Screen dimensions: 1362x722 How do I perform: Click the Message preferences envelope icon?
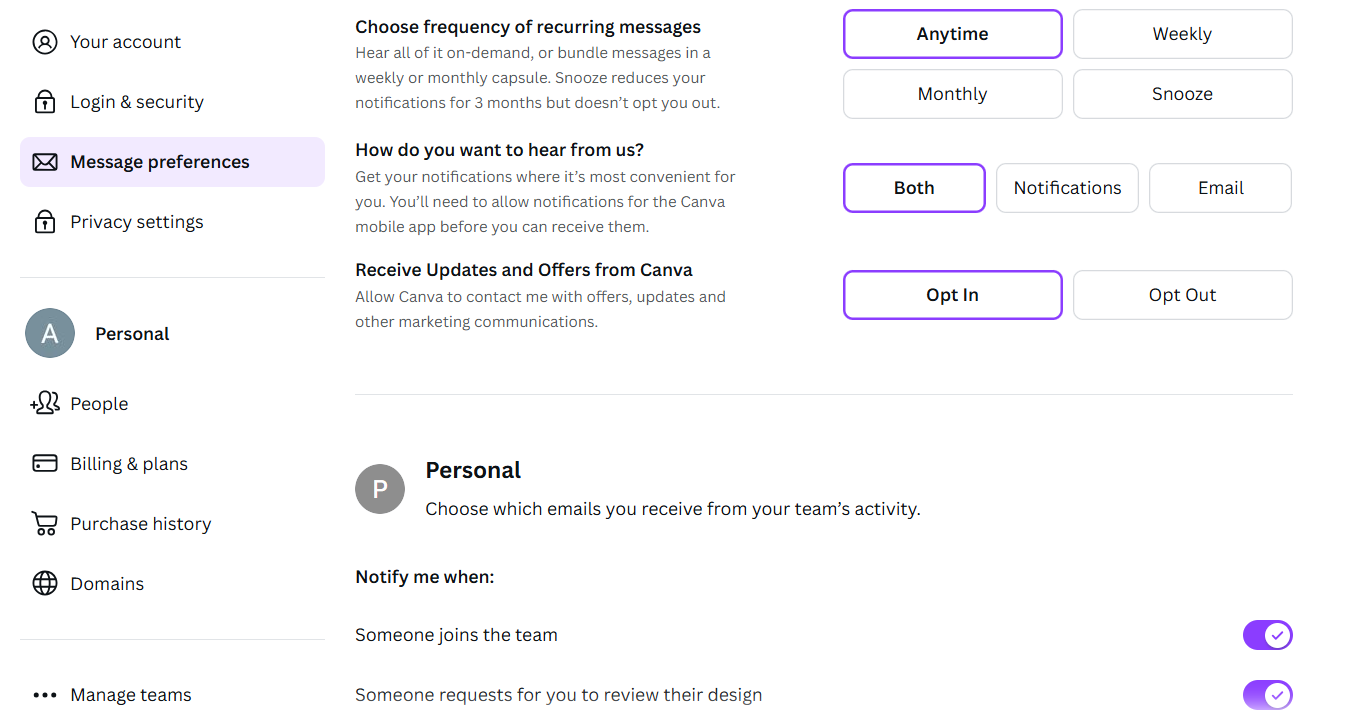point(45,162)
